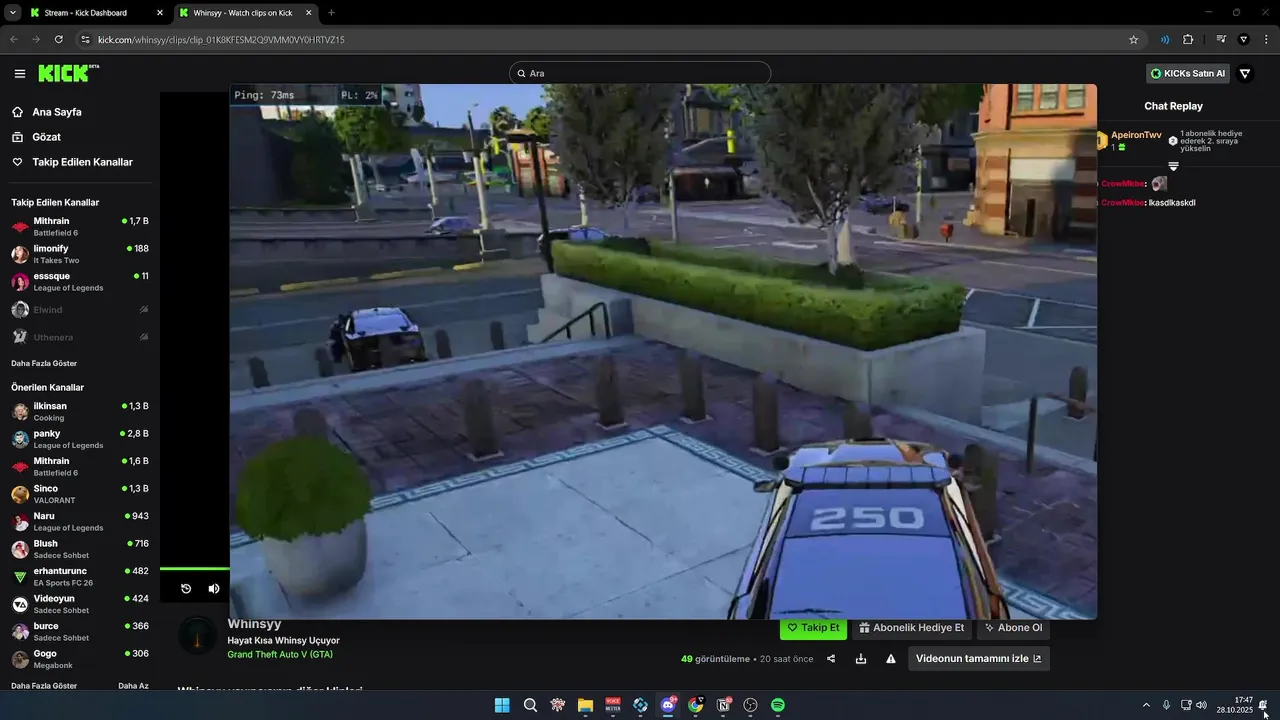Bookmark this page with star icon
Screen dimensions: 1280x720
(x=1133, y=39)
